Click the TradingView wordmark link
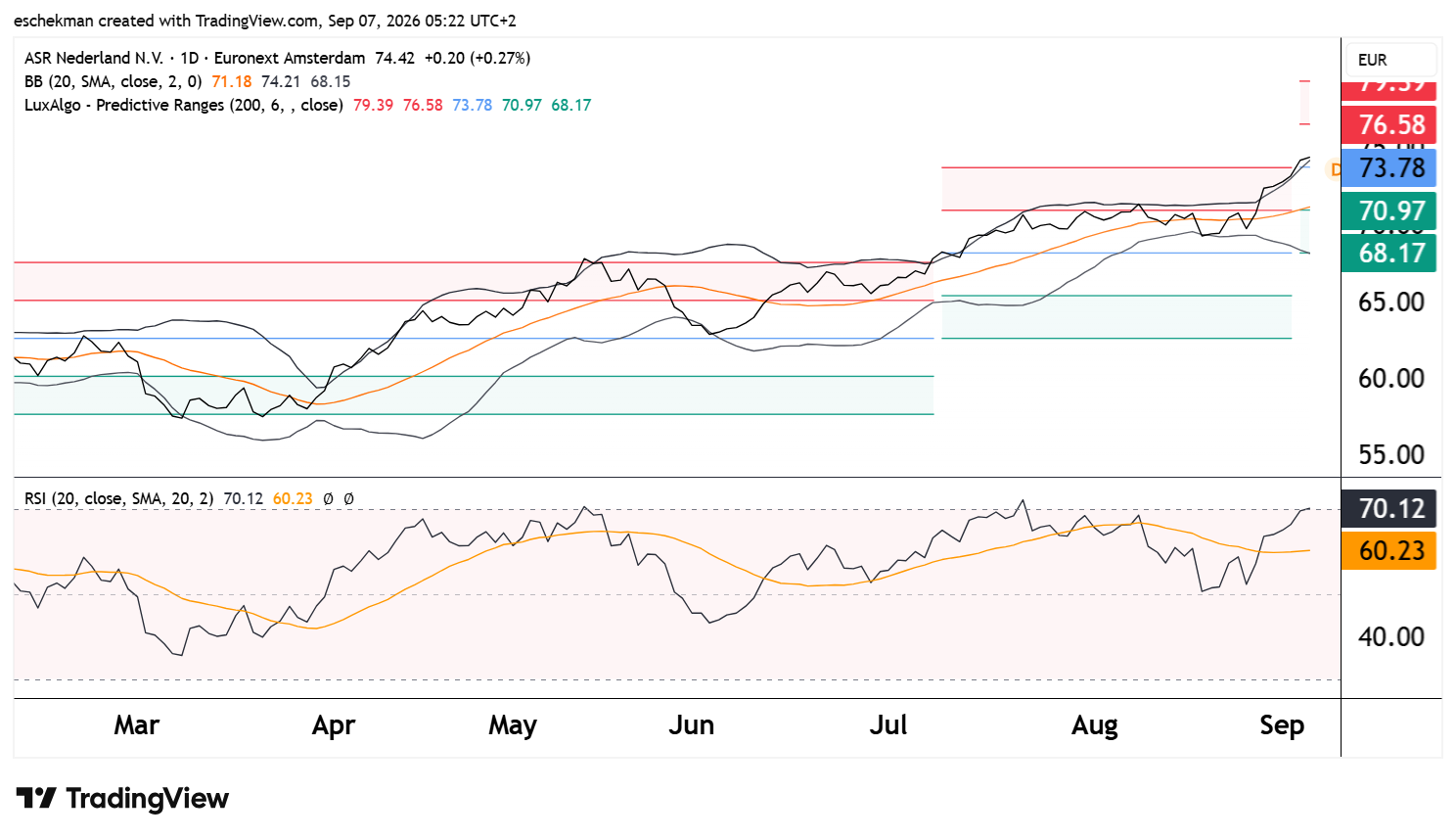 [x=147, y=799]
